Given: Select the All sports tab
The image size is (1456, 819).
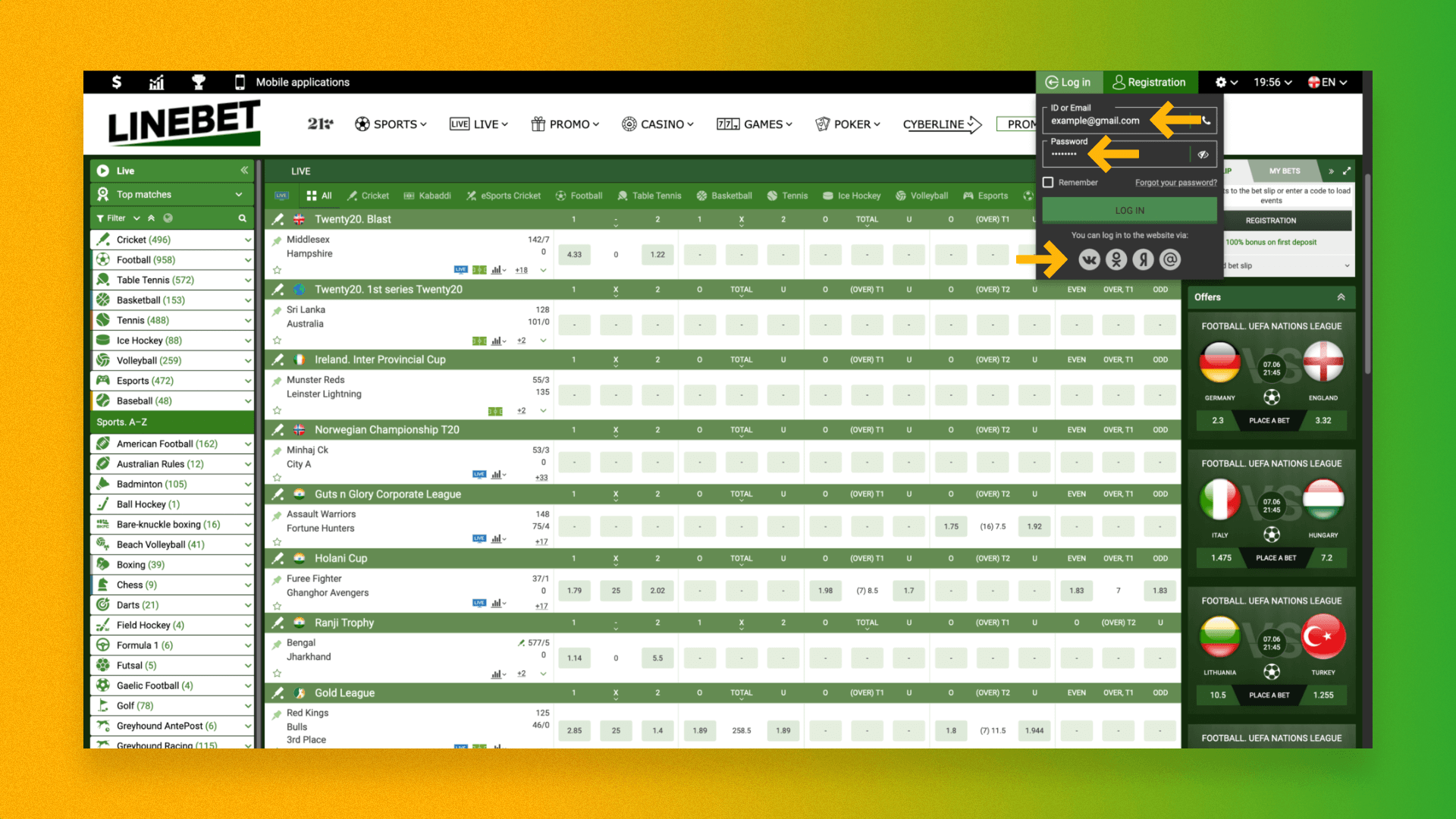Looking at the screenshot, I should tap(319, 196).
